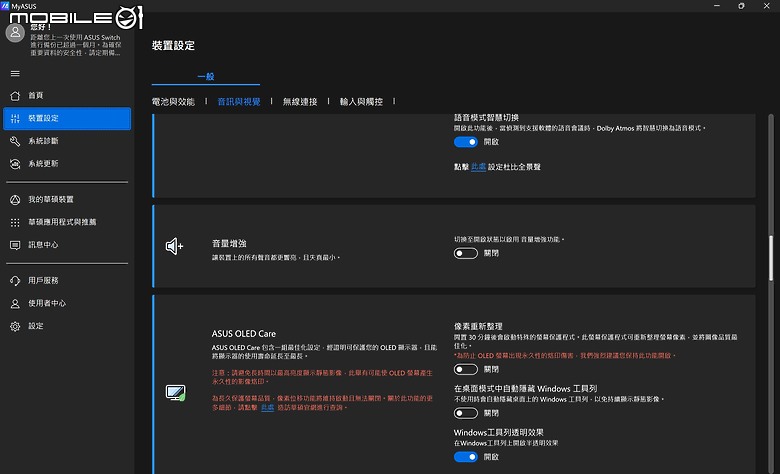Switch to 音訊與視覺 section
Screen dimensions: 780x474
point(239,102)
